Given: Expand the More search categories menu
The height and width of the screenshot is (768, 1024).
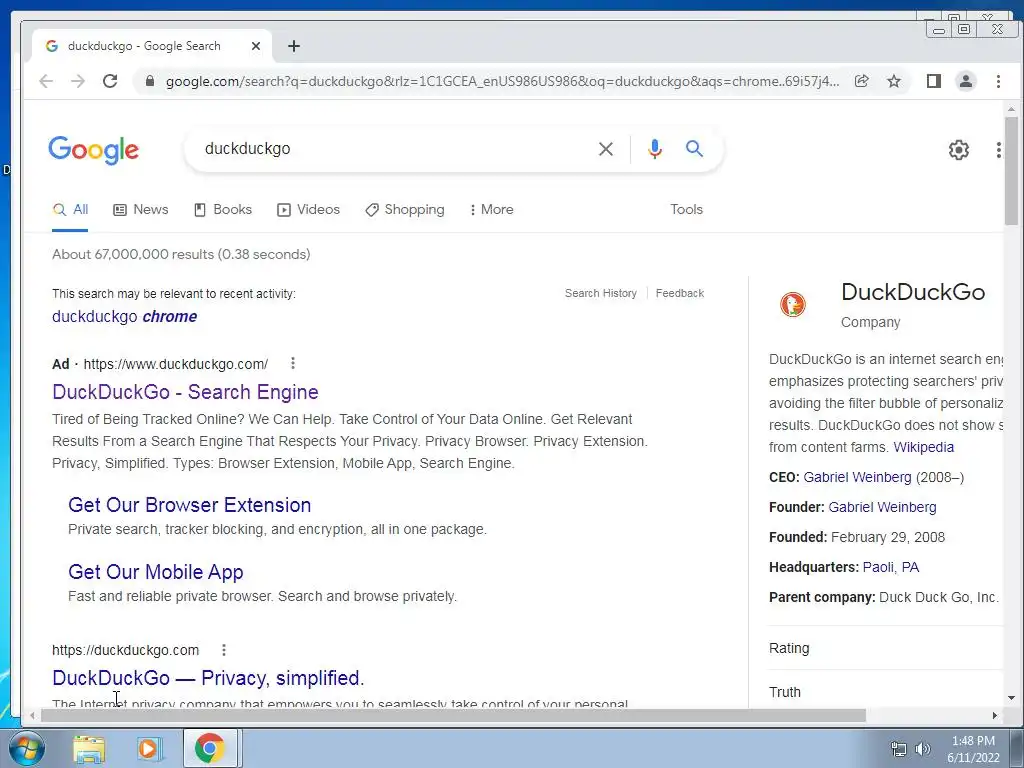Looking at the screenshot, I should 492,210.
